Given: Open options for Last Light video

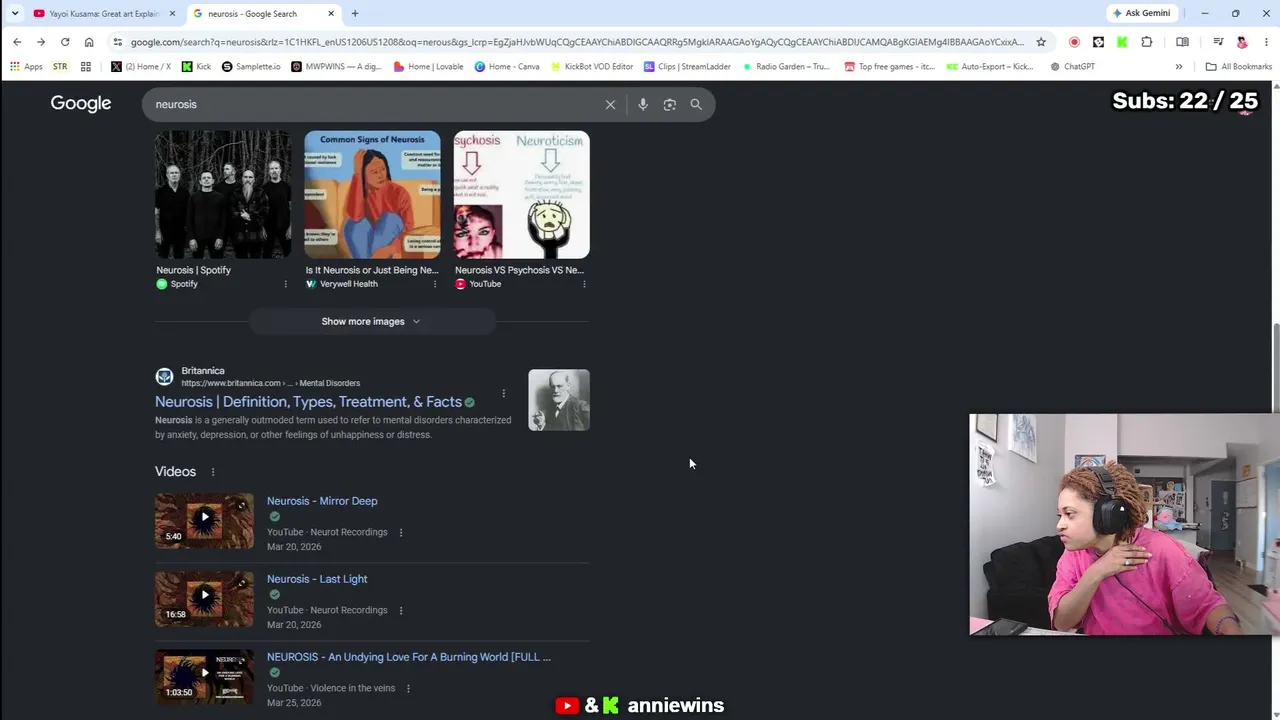Looking at the screenshot, I should 401,610.
